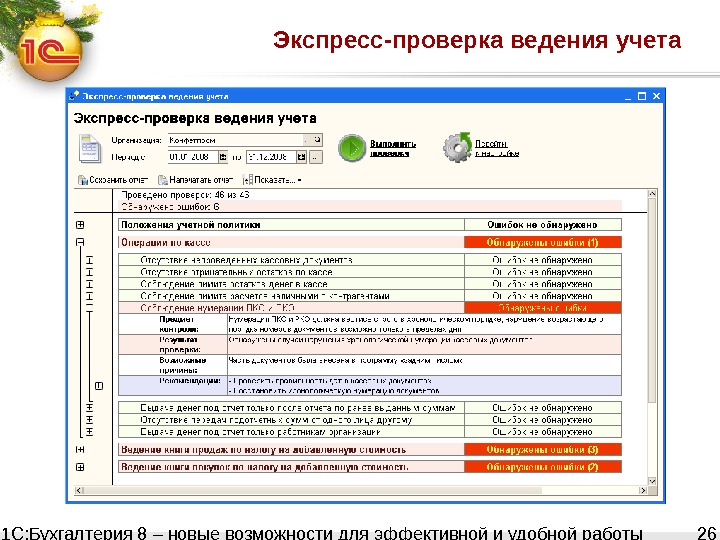The height and width of the screenshot is (540, 720).
Task: Click vertical scrollbar down arrow
Action: tap(652, 481)
